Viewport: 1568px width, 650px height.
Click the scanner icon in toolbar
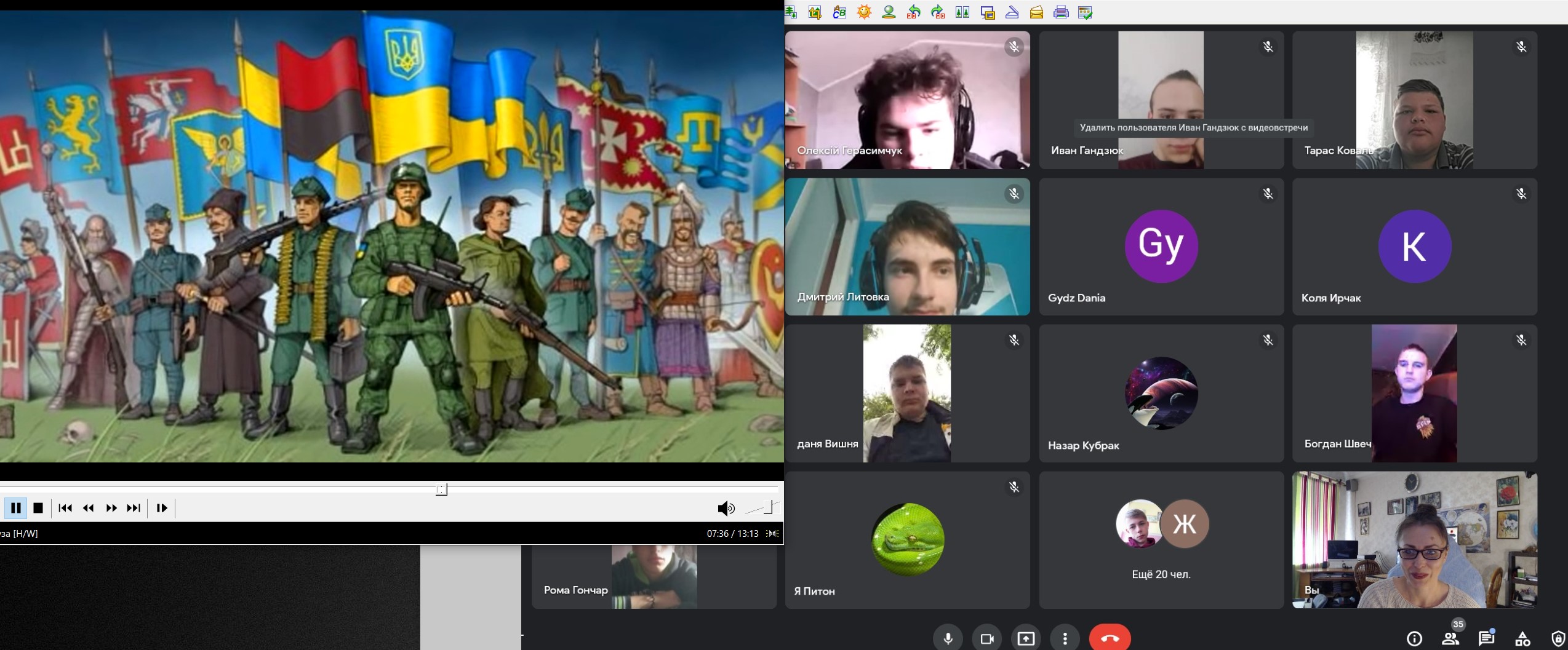pos(1012,12)
